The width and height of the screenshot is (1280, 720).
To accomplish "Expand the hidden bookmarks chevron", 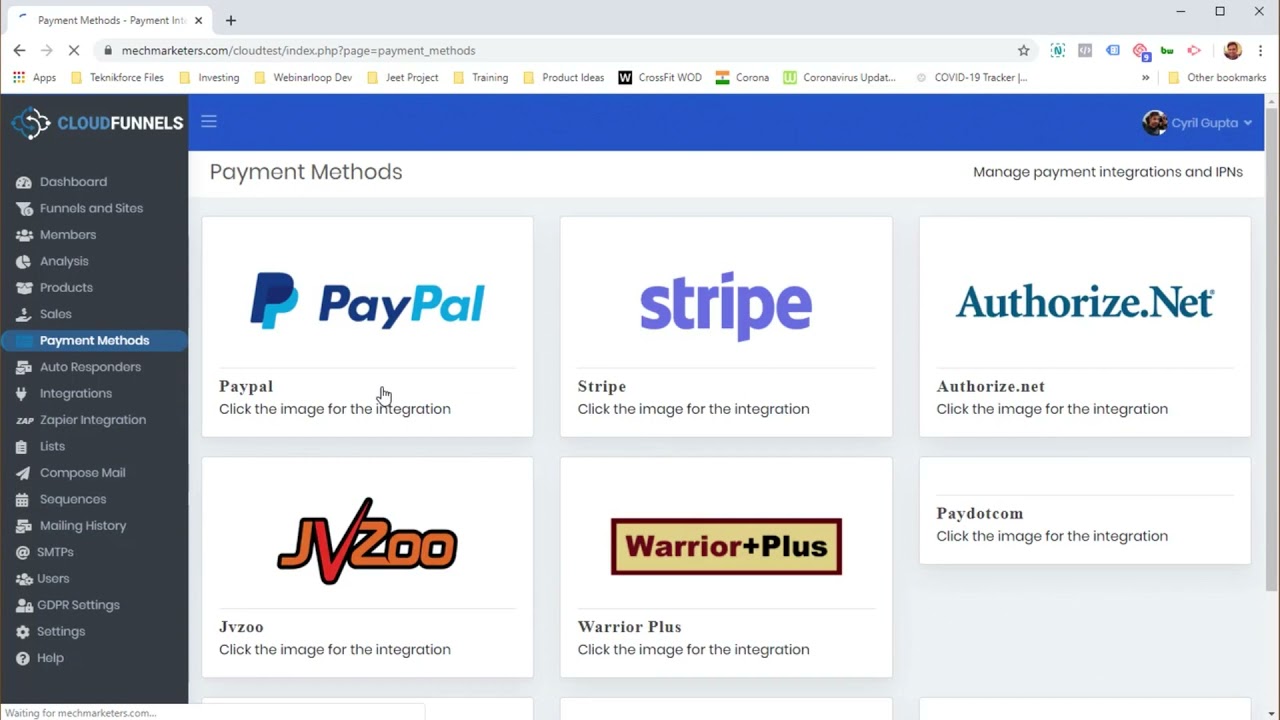I will click(1145, 77).
